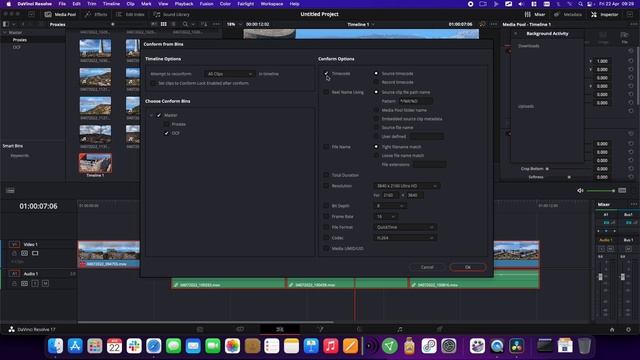Select the Timeline 1 thumbnail in media pool
Image resolution: width=640 pixels, height=360 pixels.
coord(95,163)
